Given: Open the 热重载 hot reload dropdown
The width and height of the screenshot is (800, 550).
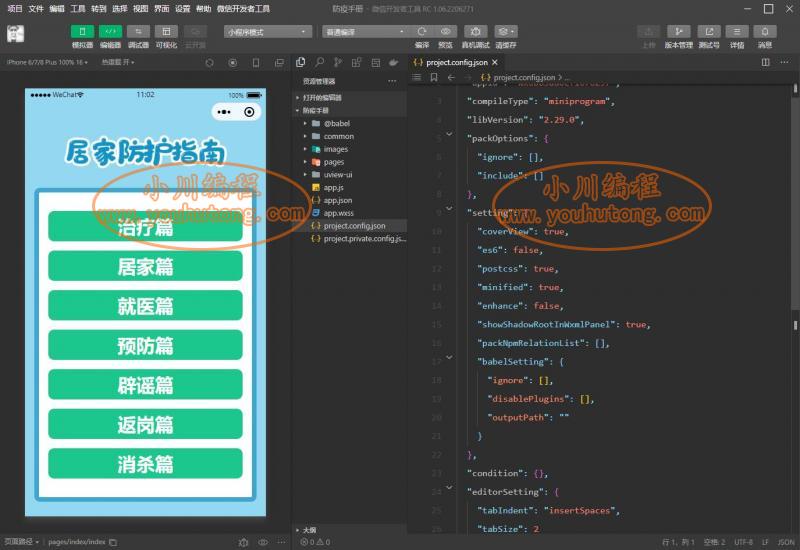Looking at the screenshot, I should (x=117, y=62).
